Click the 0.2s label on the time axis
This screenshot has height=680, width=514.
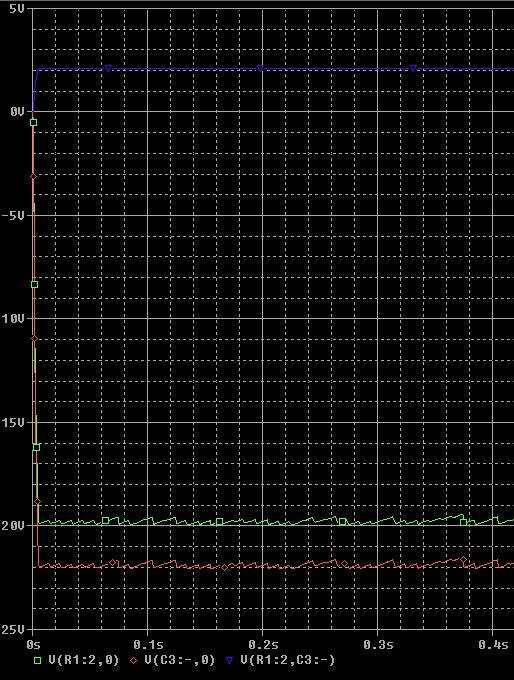263,644
